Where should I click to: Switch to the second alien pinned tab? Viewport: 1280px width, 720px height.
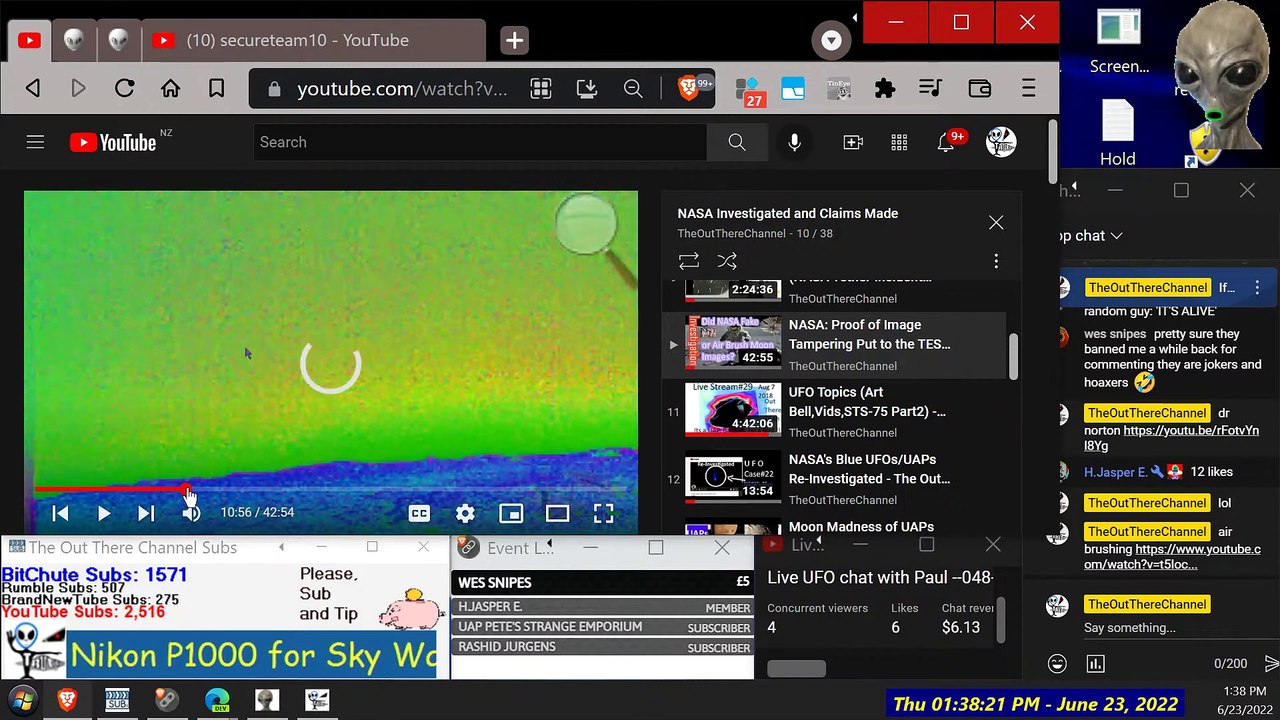click(x=119, y=41)
